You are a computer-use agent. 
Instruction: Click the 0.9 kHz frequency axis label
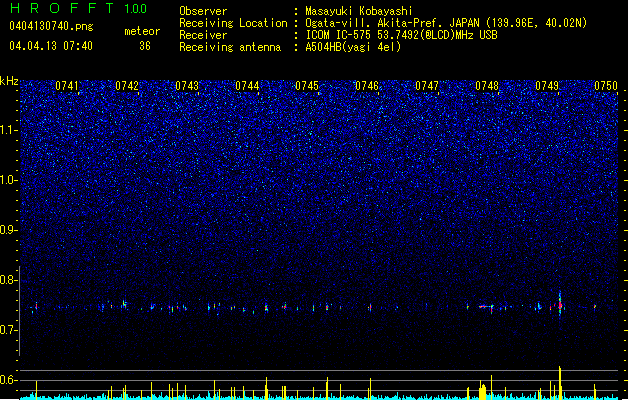[x=9, y=230]
